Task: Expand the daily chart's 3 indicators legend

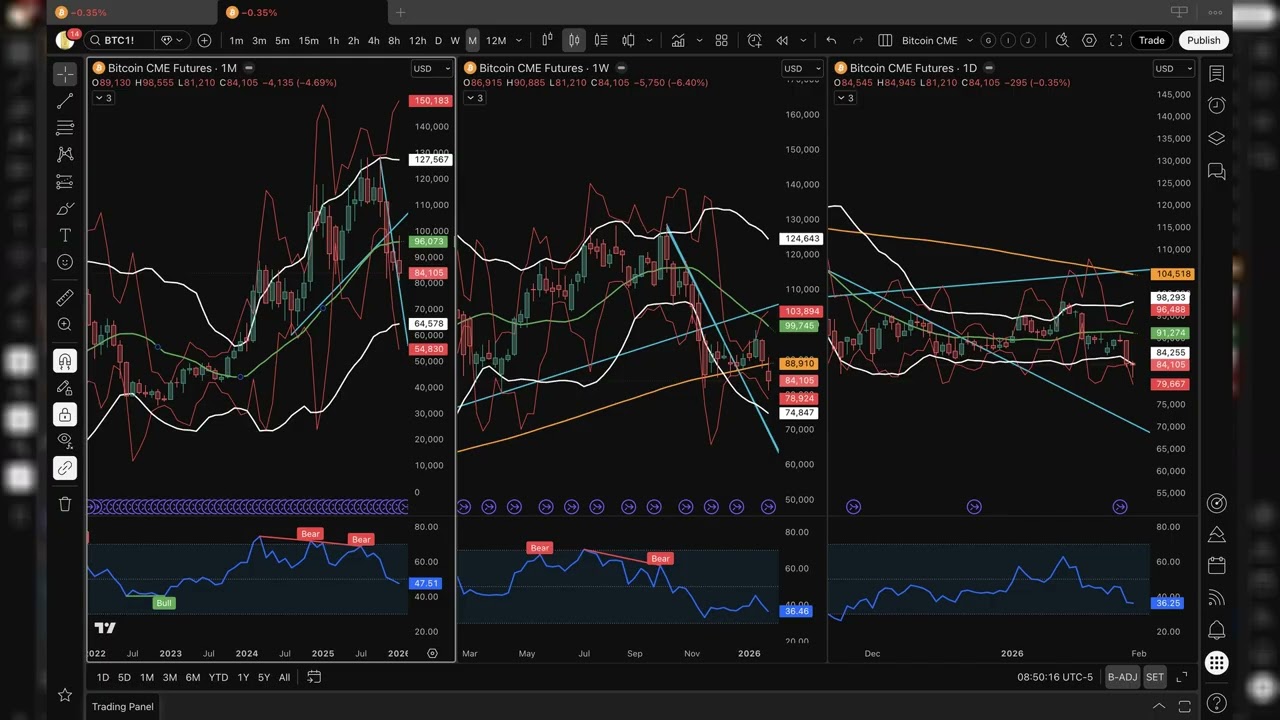Action: click(845, 98)
